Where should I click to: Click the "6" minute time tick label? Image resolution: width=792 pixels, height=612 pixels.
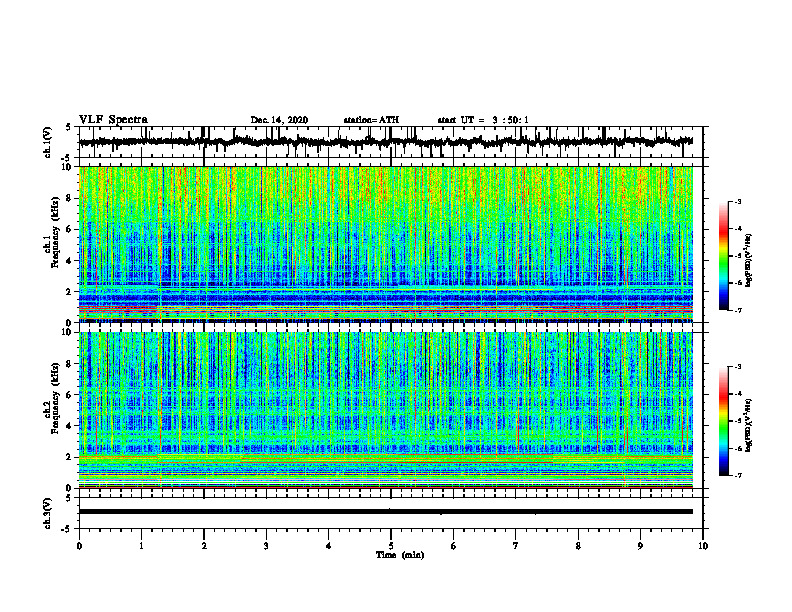pos(454,546)
